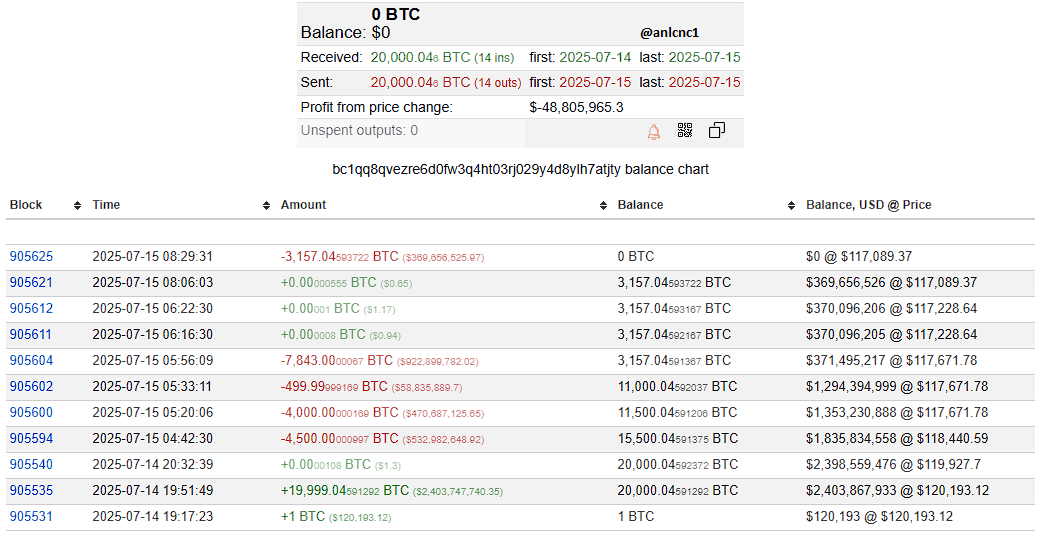This screenshot has height=537, width=1040.
Task: Sort the table by Block column arrows
Action: point(78,205)
